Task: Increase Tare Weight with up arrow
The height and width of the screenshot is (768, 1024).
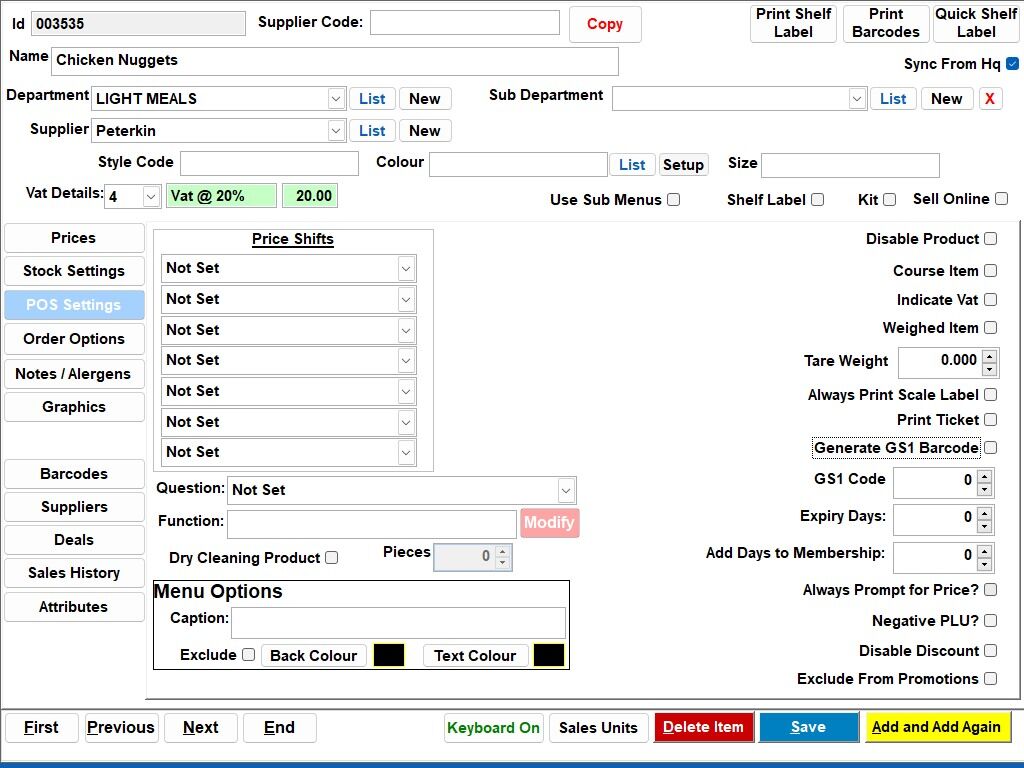Action: tap(989, 357)
